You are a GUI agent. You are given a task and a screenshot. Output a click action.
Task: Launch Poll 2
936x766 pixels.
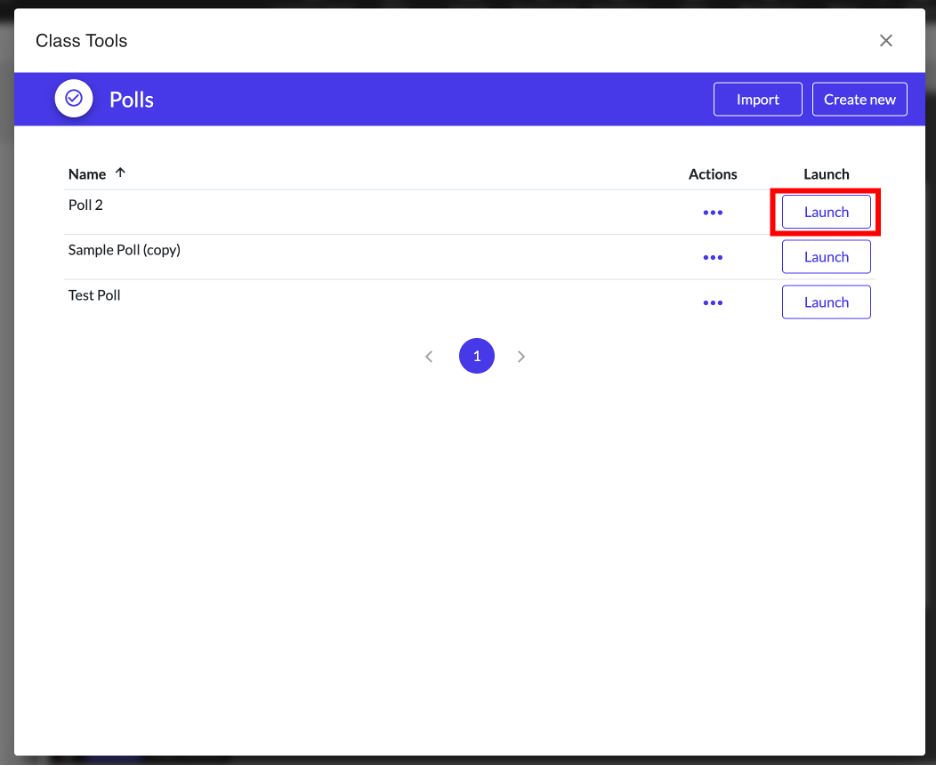[826, 212]
